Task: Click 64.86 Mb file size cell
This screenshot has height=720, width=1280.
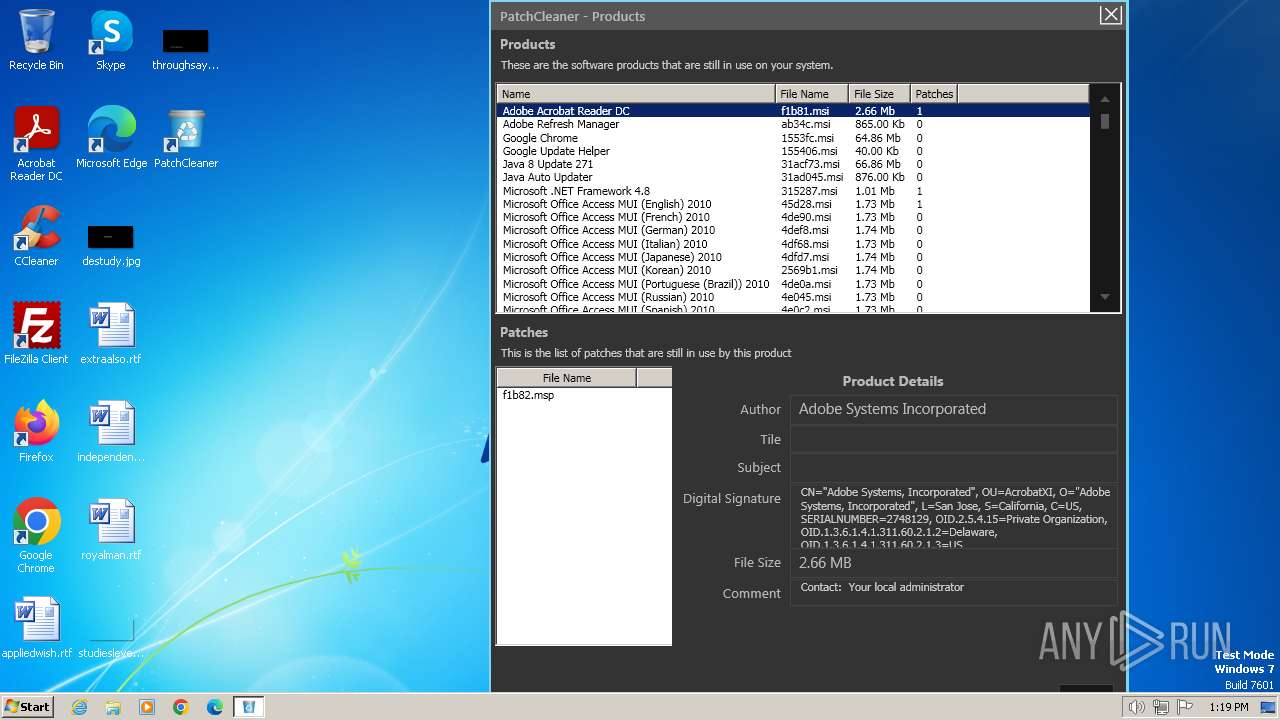Action: 877,138
